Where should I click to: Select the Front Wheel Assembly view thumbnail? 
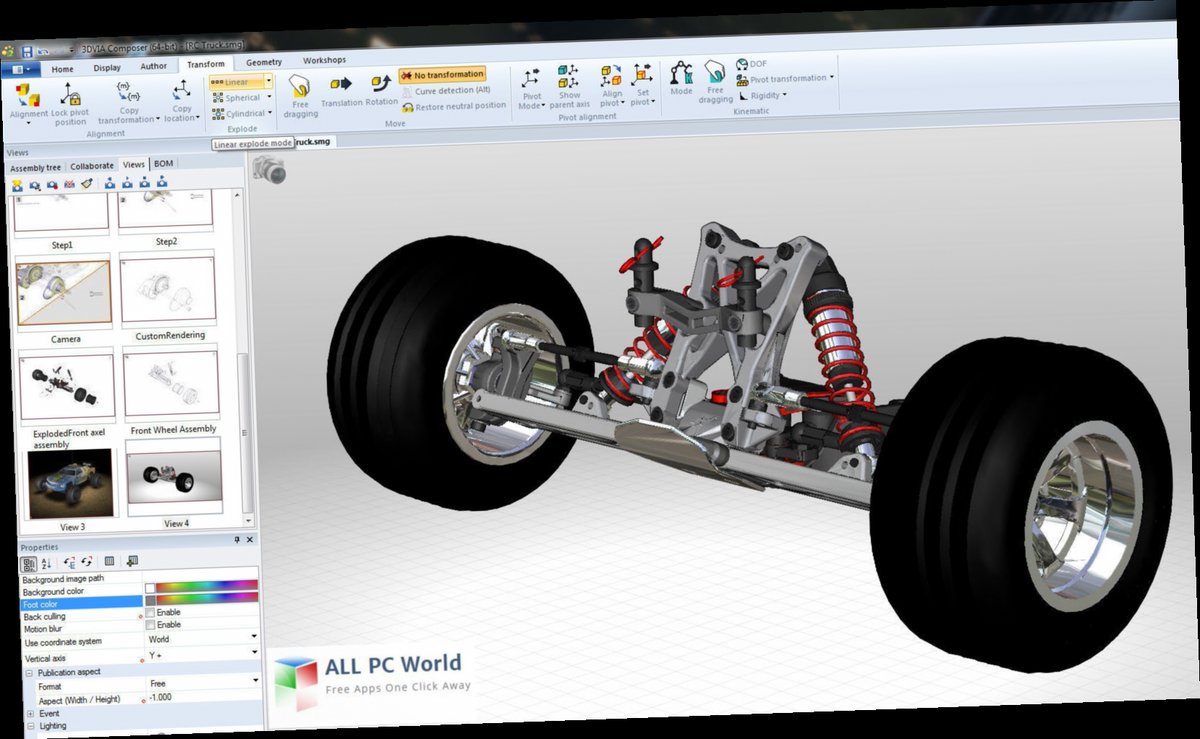[x=171, y=383]
